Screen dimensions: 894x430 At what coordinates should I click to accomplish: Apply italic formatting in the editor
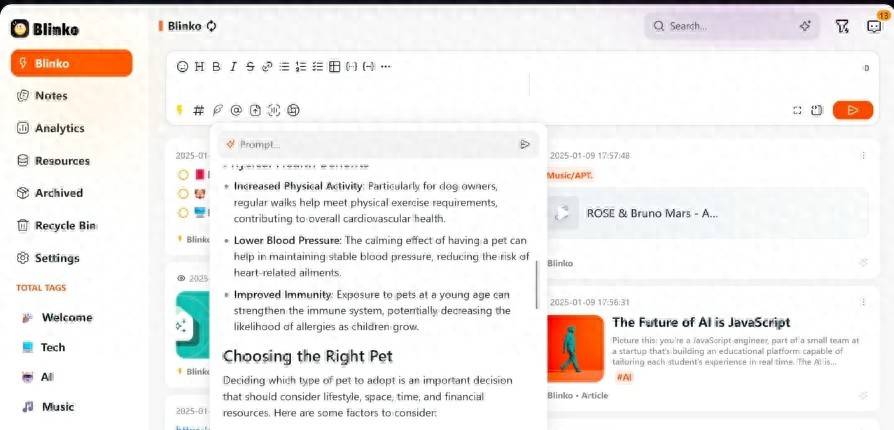tap(233, 67)
